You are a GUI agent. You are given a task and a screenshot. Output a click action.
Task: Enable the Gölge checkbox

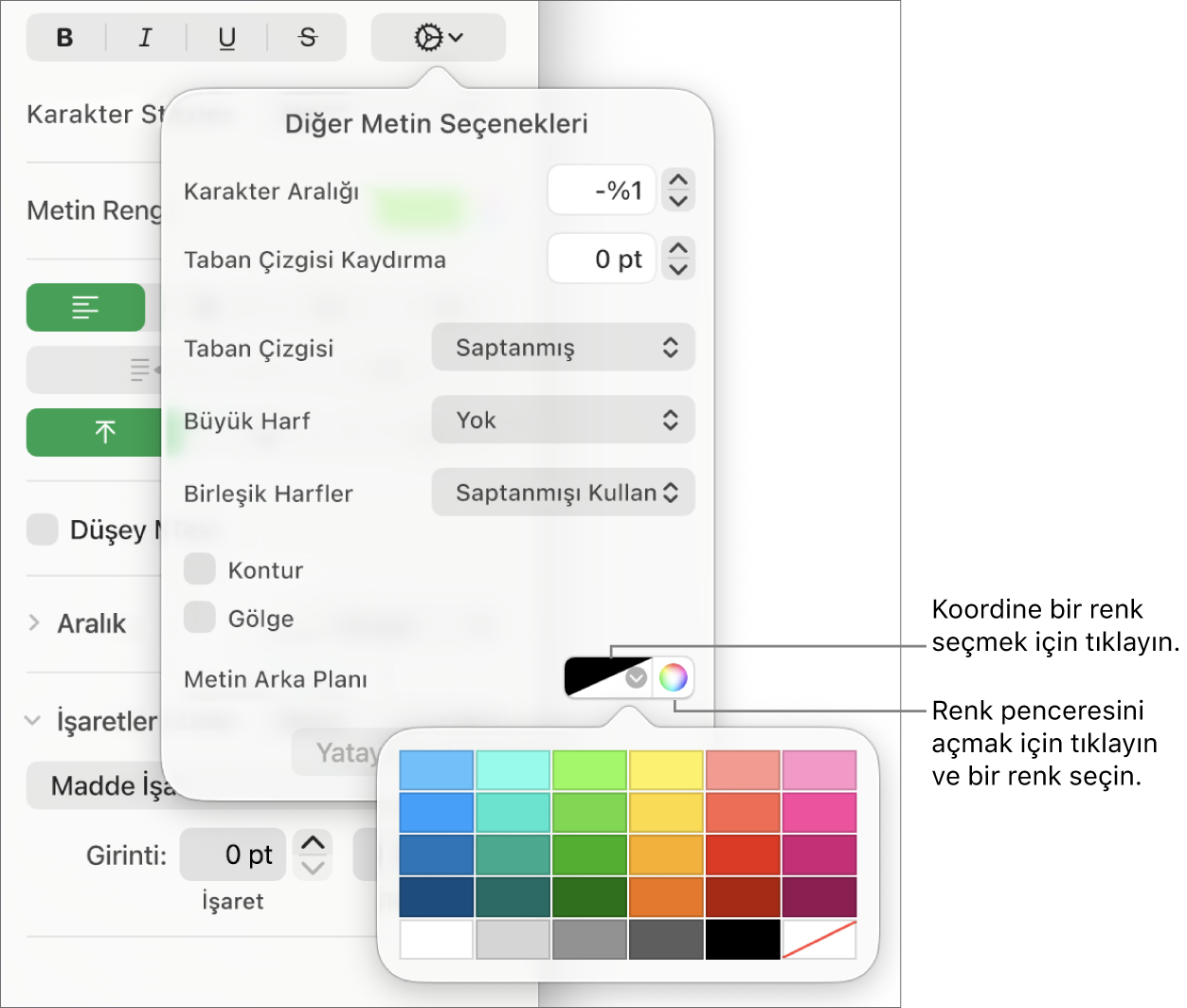[200, 618]
